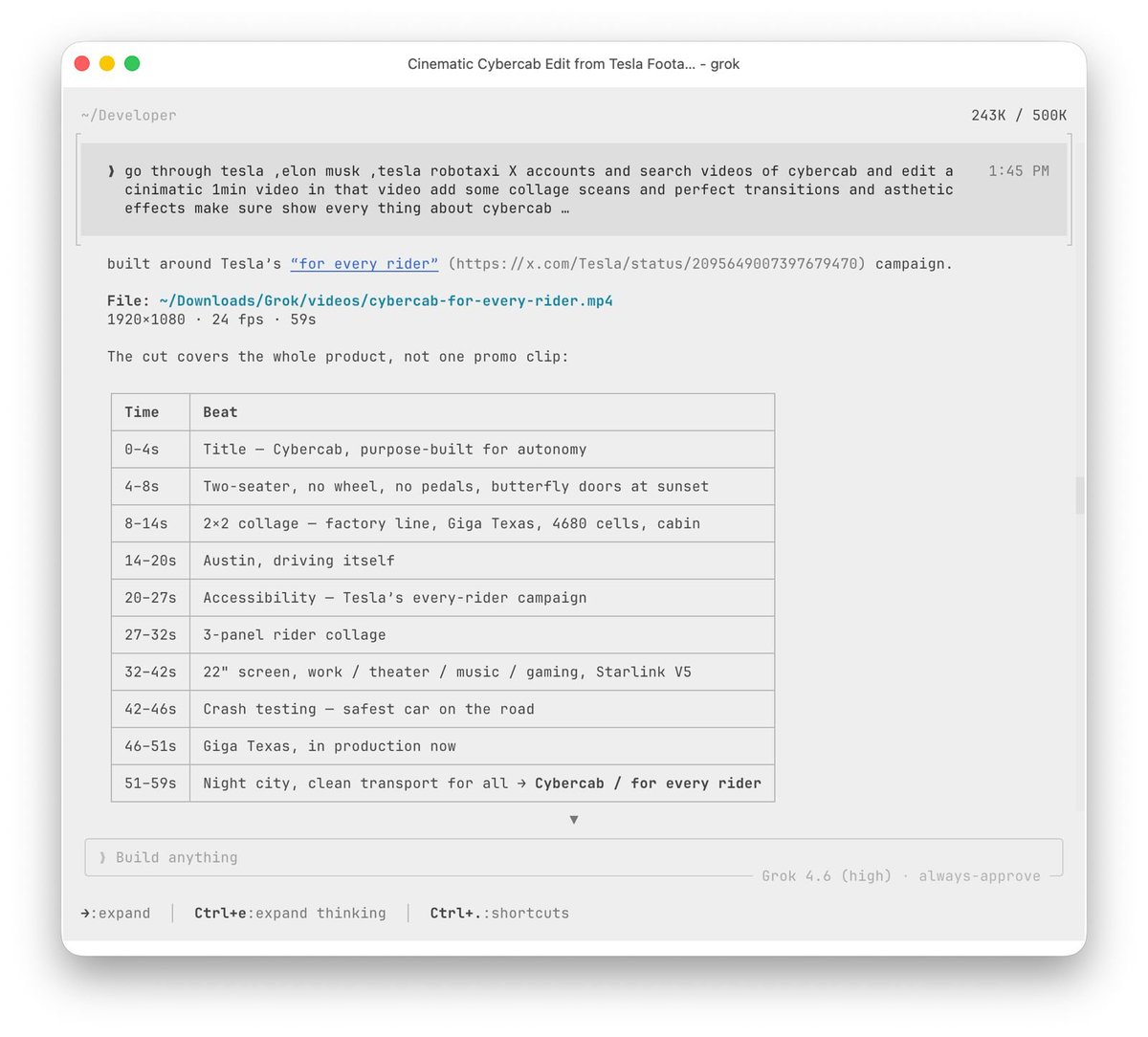
Task: Click the "Time" column header
Action: [x=150, y=412]
